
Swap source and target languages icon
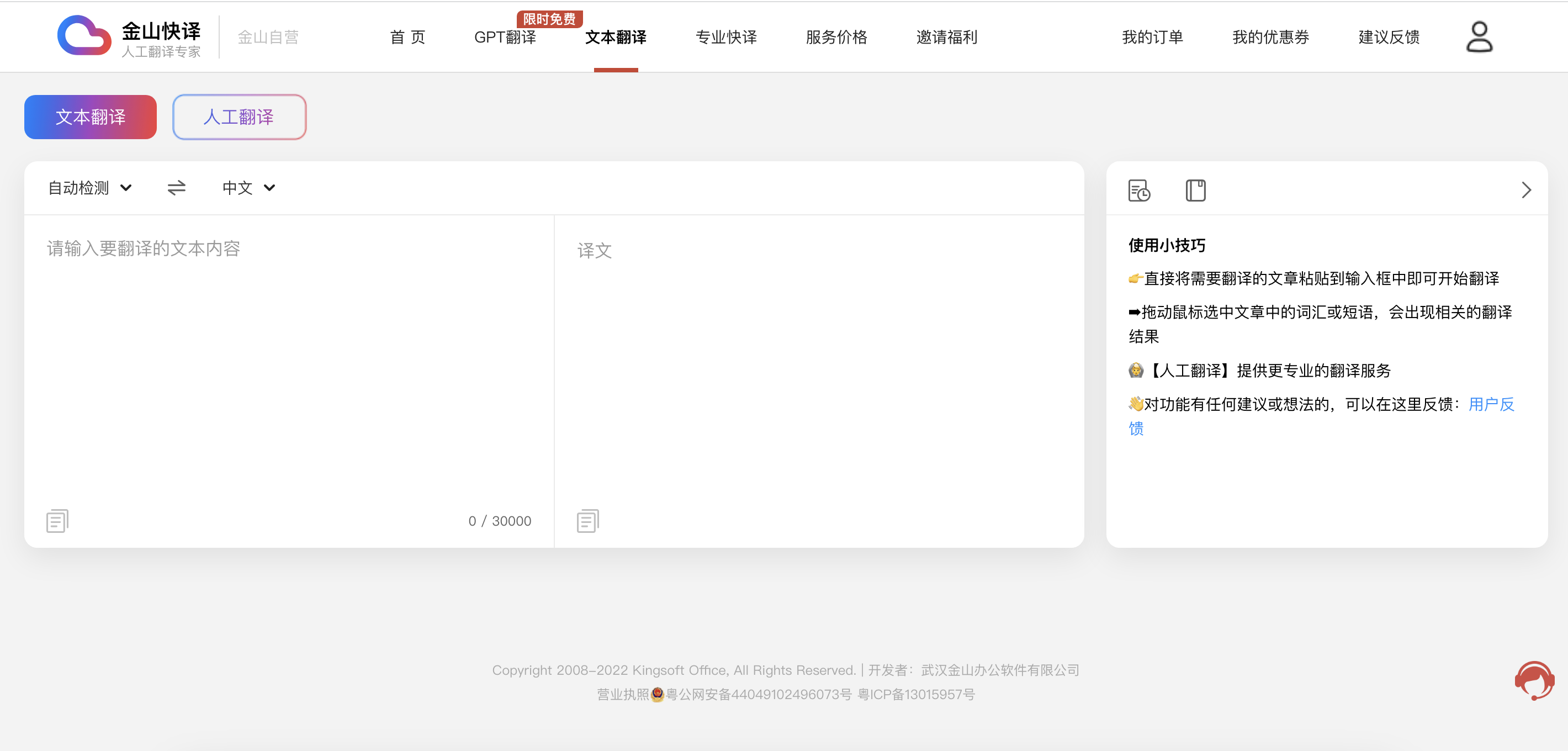click(x=177, y=188)
